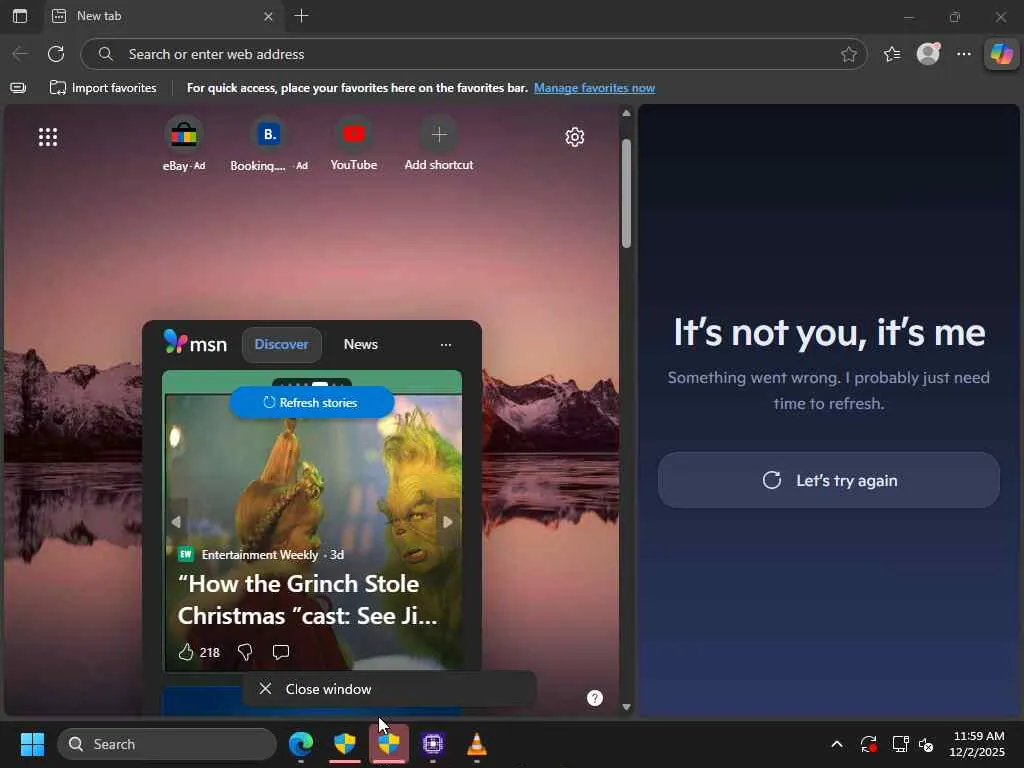
Task: Open the apps grid launcher
Action: point(48,136)
